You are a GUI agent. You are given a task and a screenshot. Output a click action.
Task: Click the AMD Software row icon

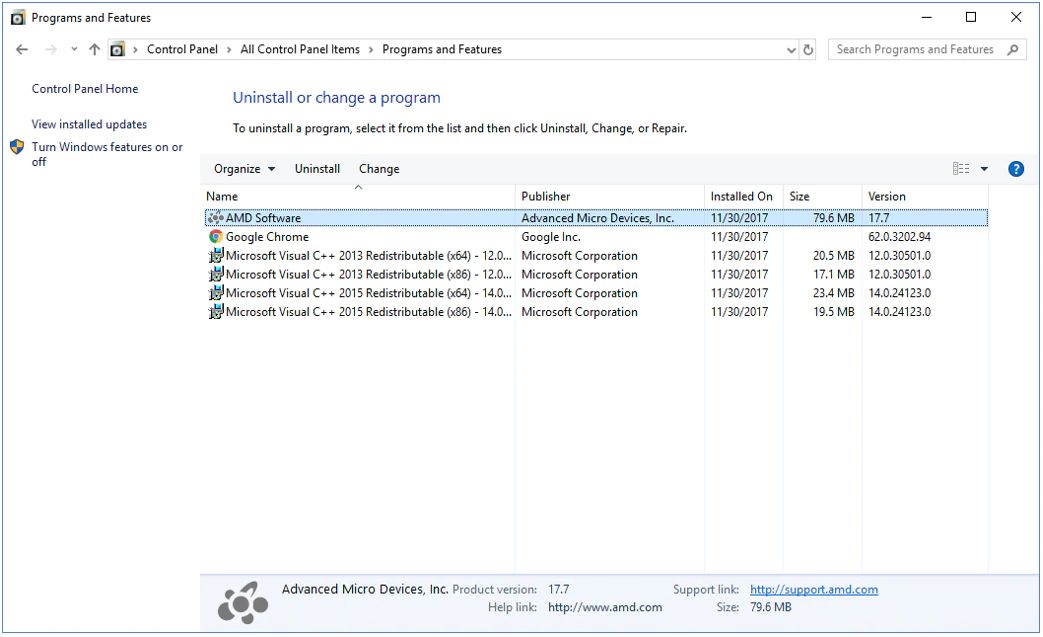(x=215, y=218)
